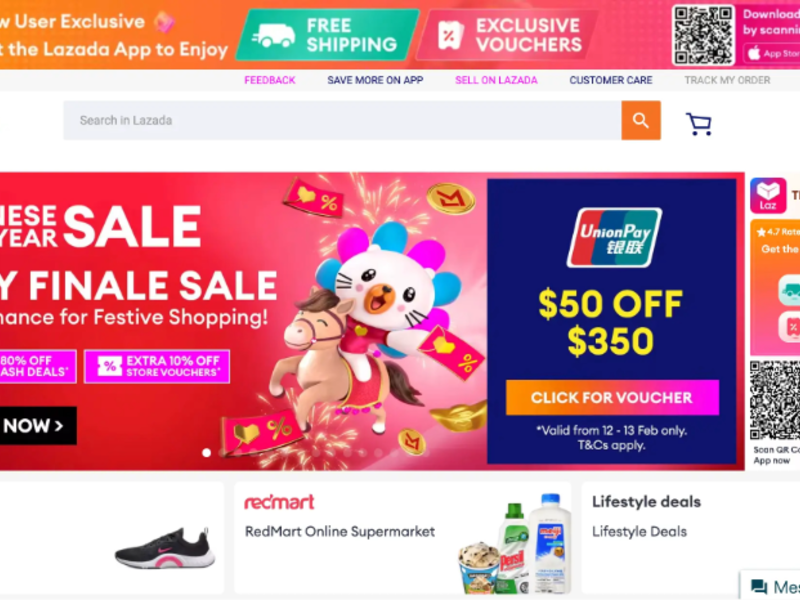Focus the Search in Lazada field
The width and height of the screenshot is (800, 600).
[x=342, y=120]
